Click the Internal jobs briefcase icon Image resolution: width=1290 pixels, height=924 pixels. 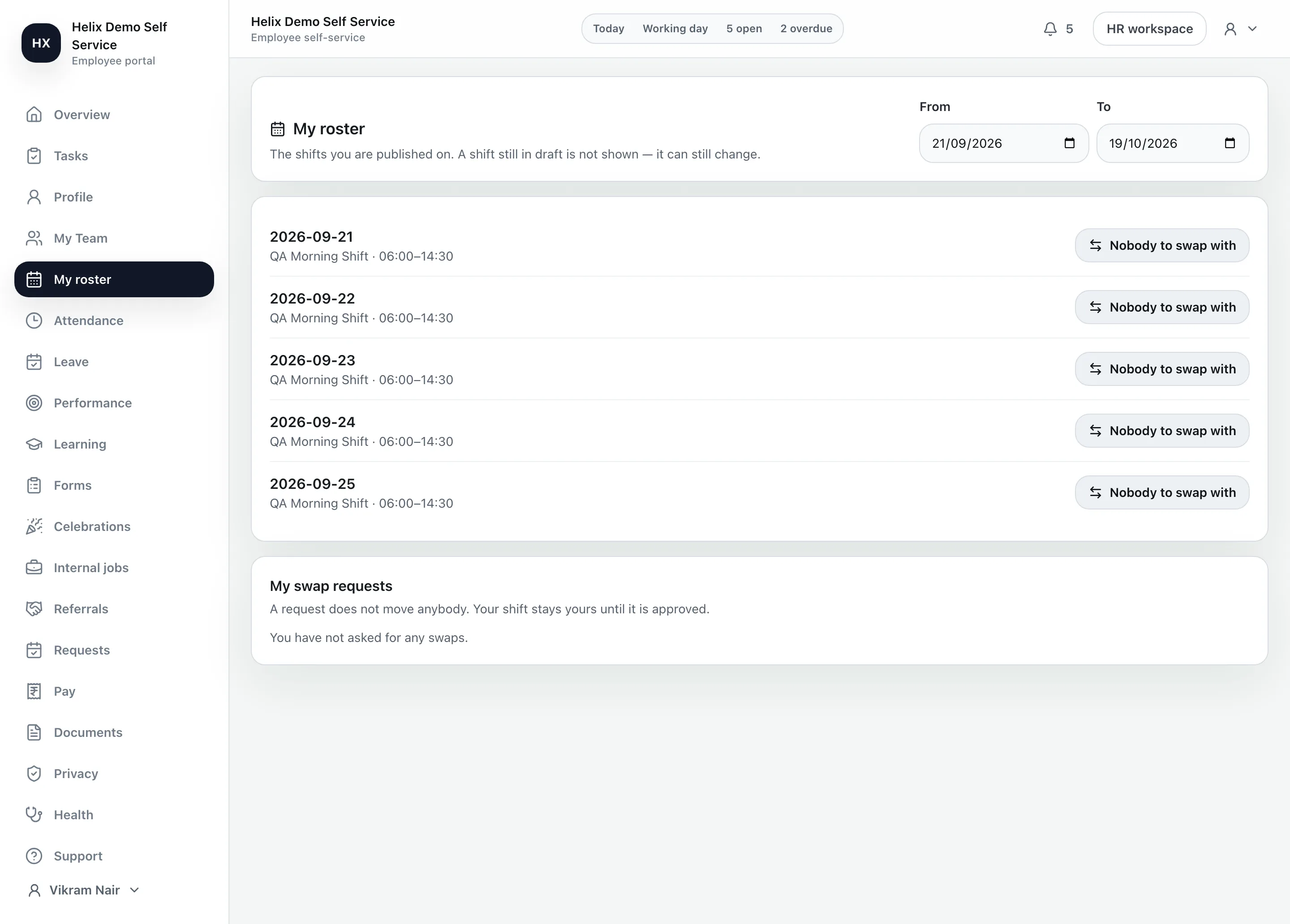34,568
